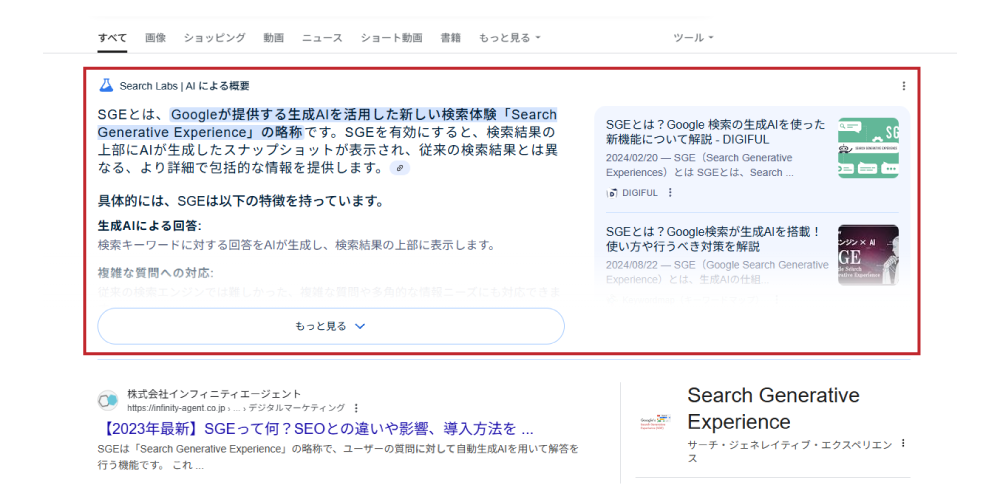This screenshot has width=1000, height=500.
Task: Click the Search Labs flask icon
Action: click(106, 85)
